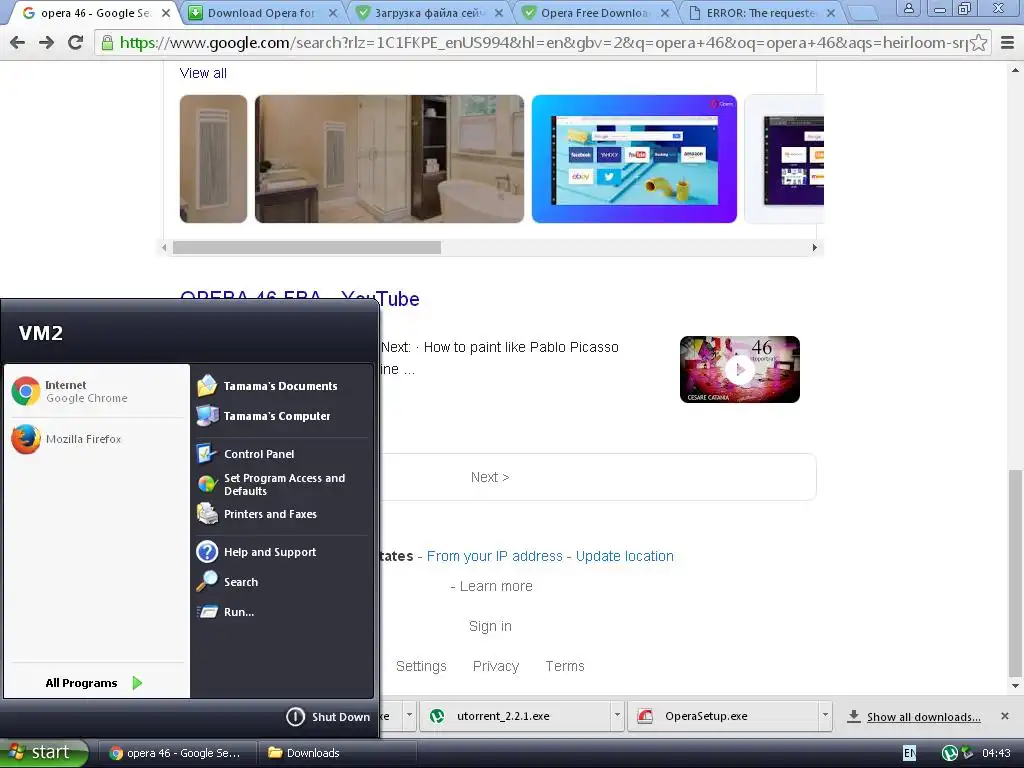Close the opera 46 Google Search tab
1024x768 pixels.
click(x=166, y=13)
